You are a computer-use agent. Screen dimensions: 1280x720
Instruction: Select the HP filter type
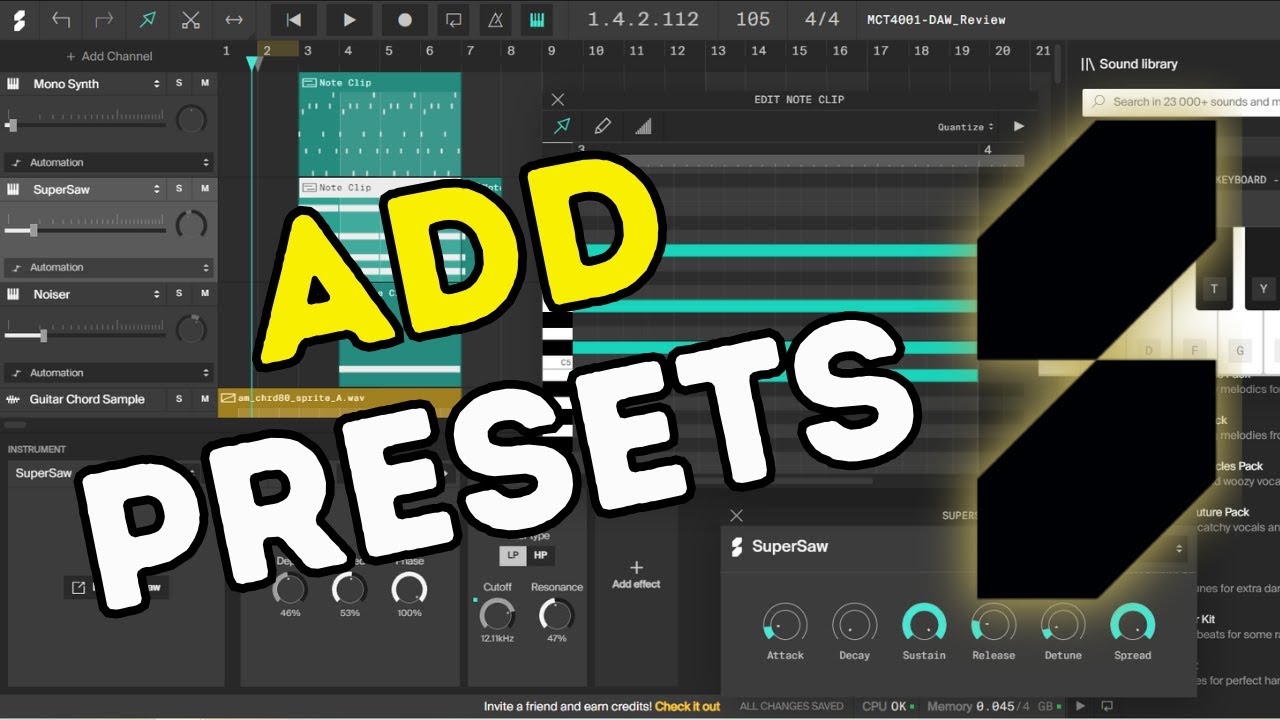click(541, 555)
